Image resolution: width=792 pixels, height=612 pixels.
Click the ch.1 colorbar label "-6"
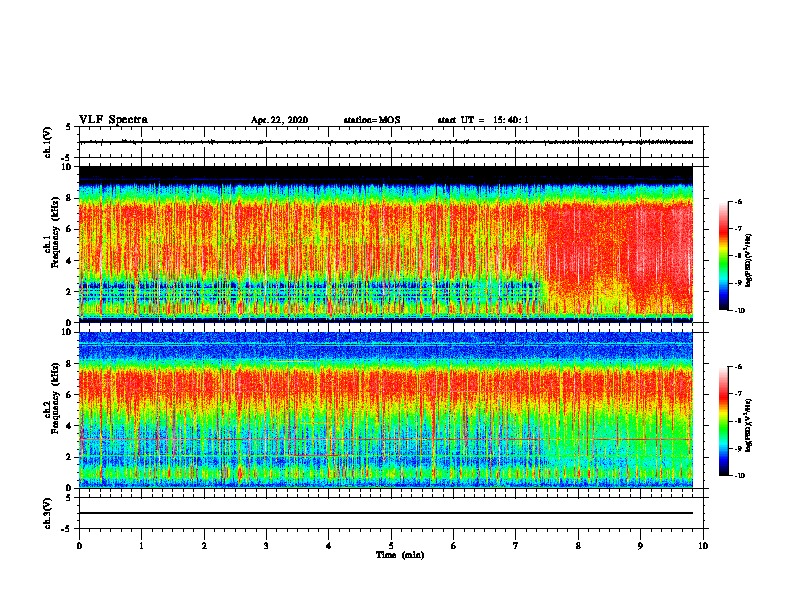[738, 202]
